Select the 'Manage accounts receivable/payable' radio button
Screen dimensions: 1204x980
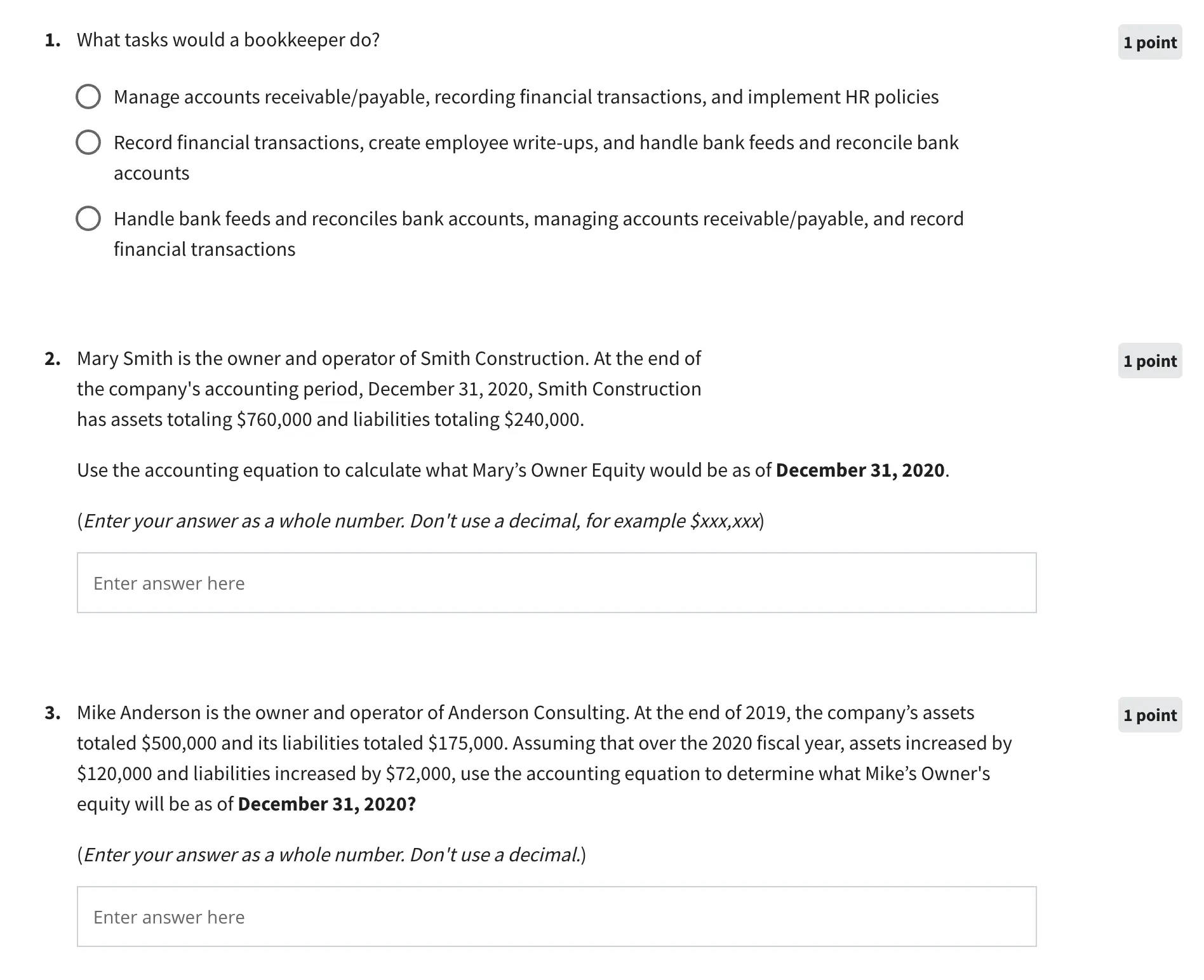(88, 97)
